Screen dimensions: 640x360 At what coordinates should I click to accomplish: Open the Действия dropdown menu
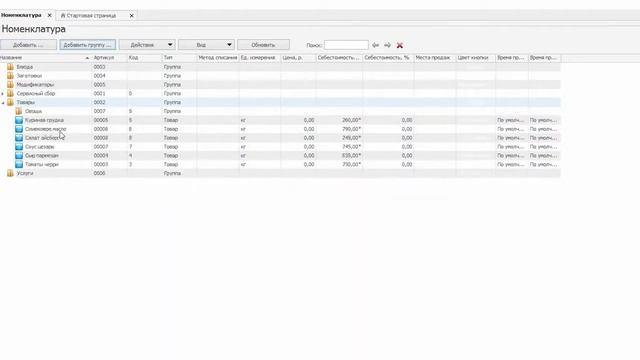(x=147, y=45)
